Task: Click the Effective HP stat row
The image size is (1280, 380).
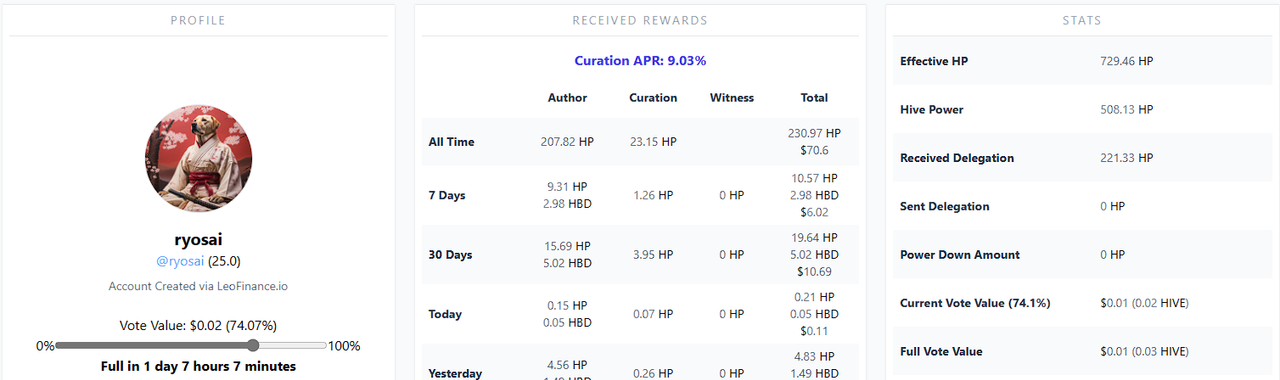Action: click(1083, 61)
